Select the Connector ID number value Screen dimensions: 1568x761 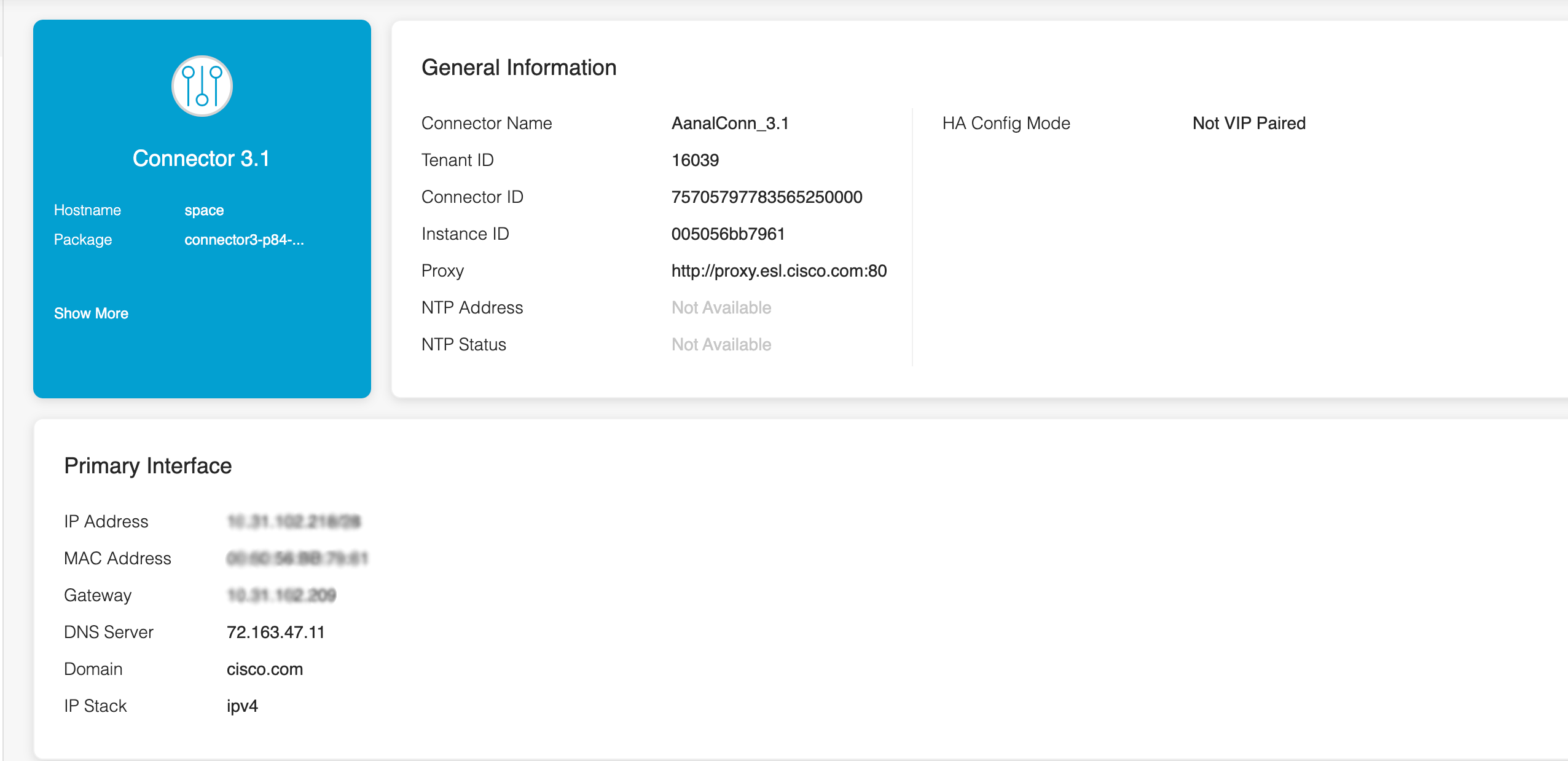766,197
